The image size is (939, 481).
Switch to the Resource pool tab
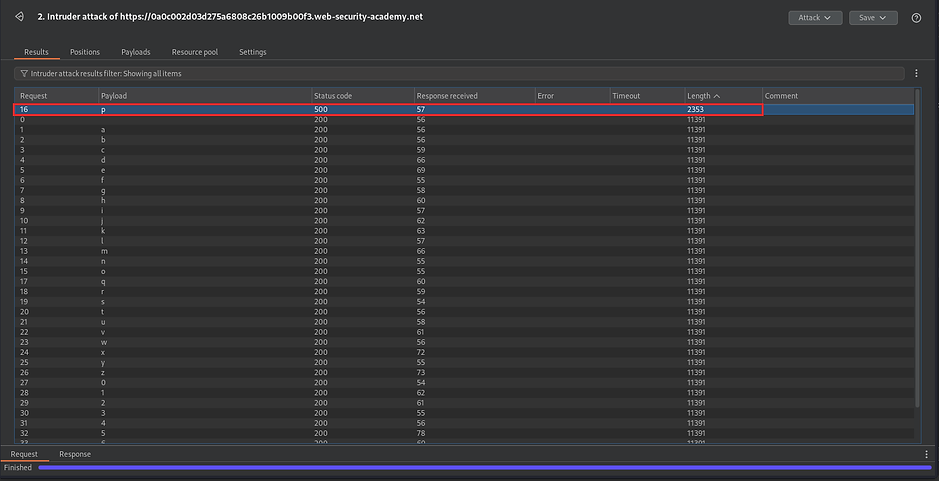click(195, 52)
